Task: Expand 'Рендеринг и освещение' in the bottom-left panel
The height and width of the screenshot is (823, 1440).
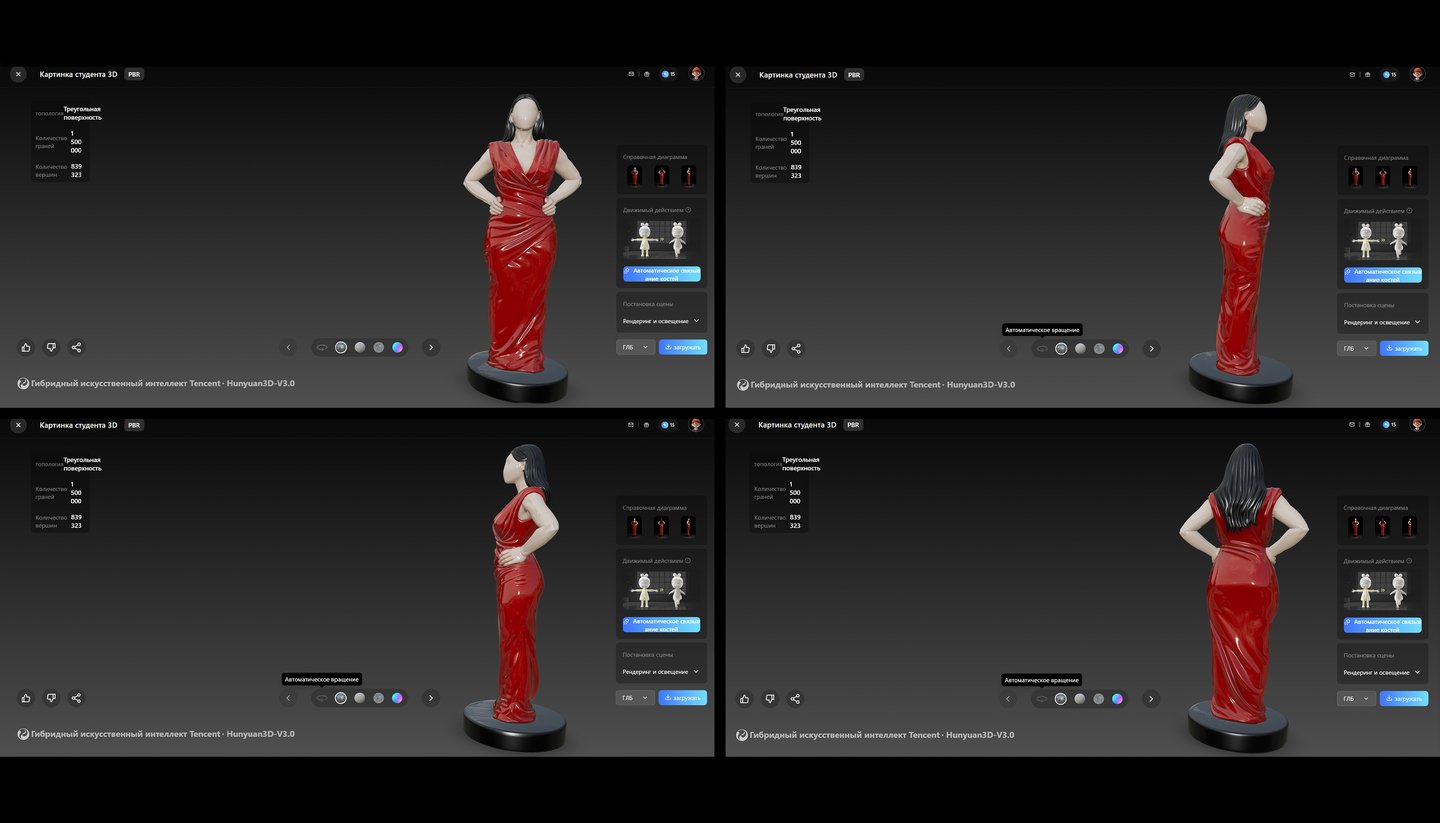Action: [x=661, y=672]
